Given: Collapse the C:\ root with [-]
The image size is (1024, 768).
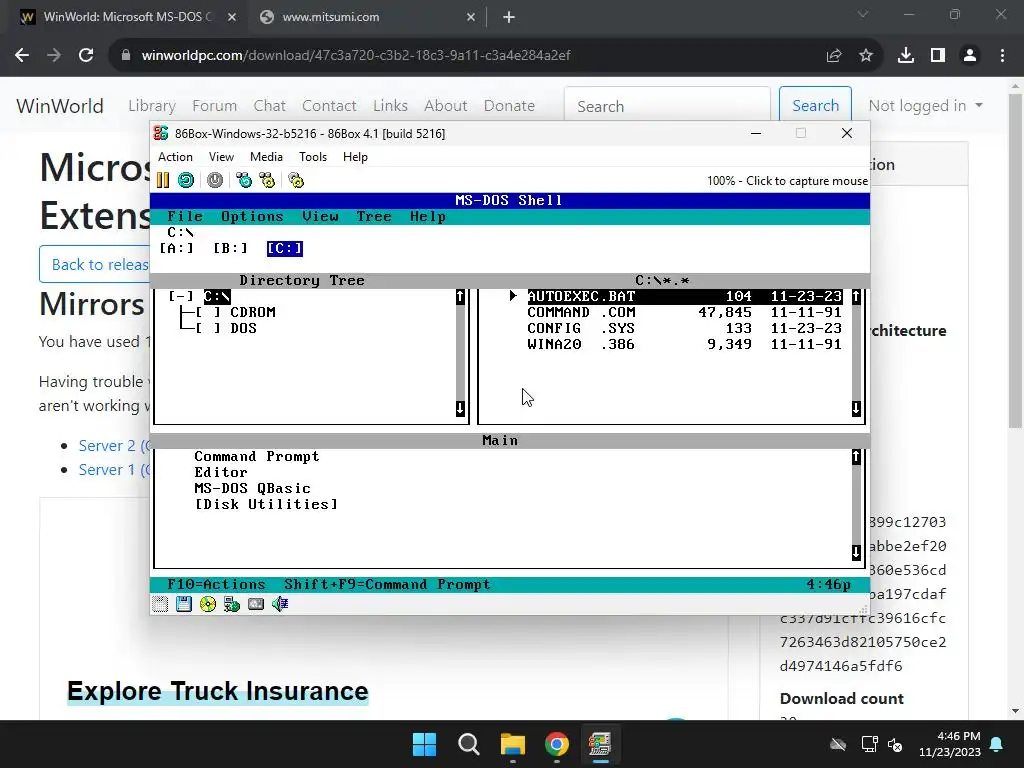Looking at the screenshot, I should tap(181, 296).
